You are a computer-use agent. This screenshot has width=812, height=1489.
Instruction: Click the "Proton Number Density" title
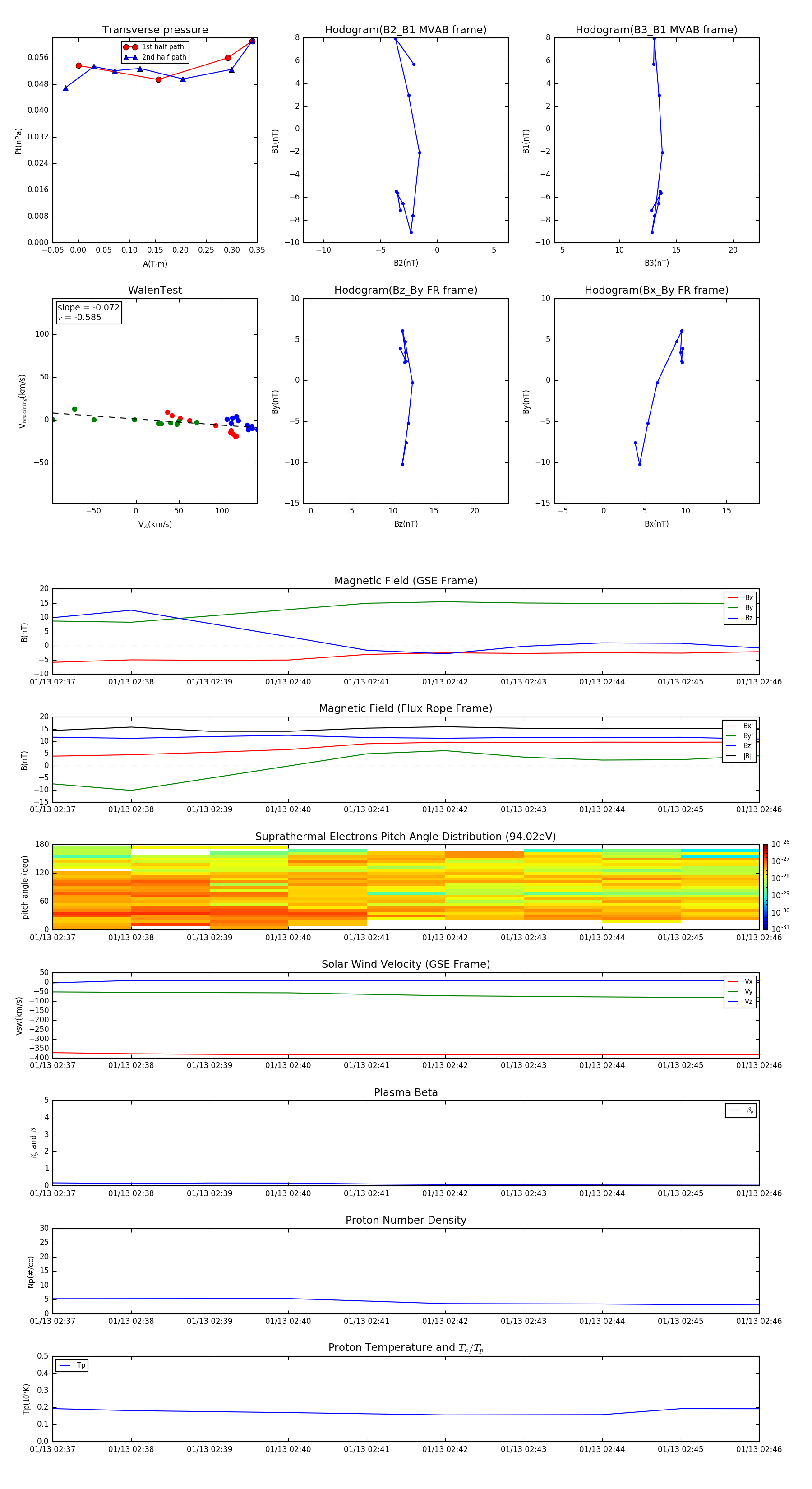point(406,1220)
